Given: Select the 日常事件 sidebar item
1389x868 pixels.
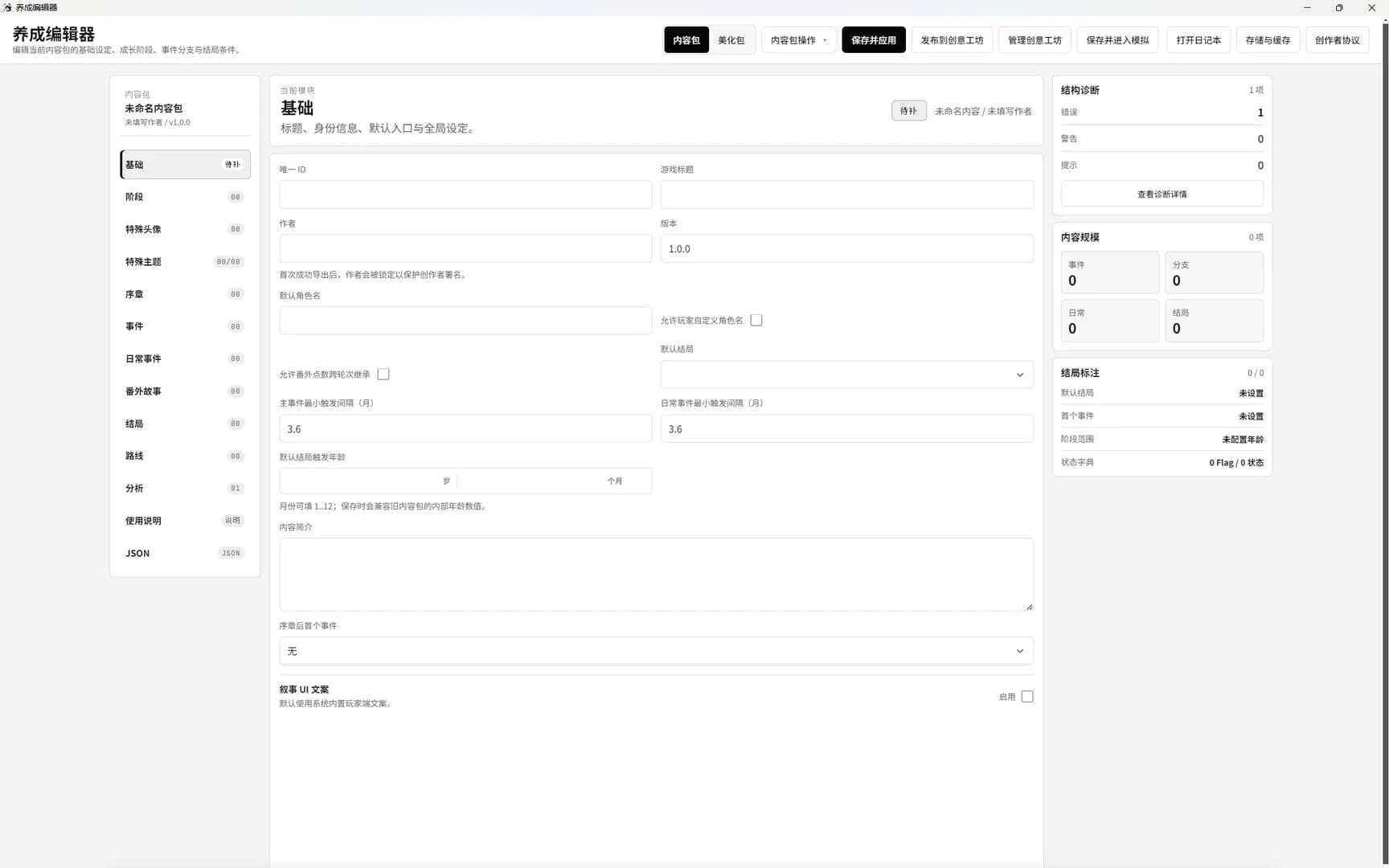Looking at the screenshot, I should [x=185, y=358].
